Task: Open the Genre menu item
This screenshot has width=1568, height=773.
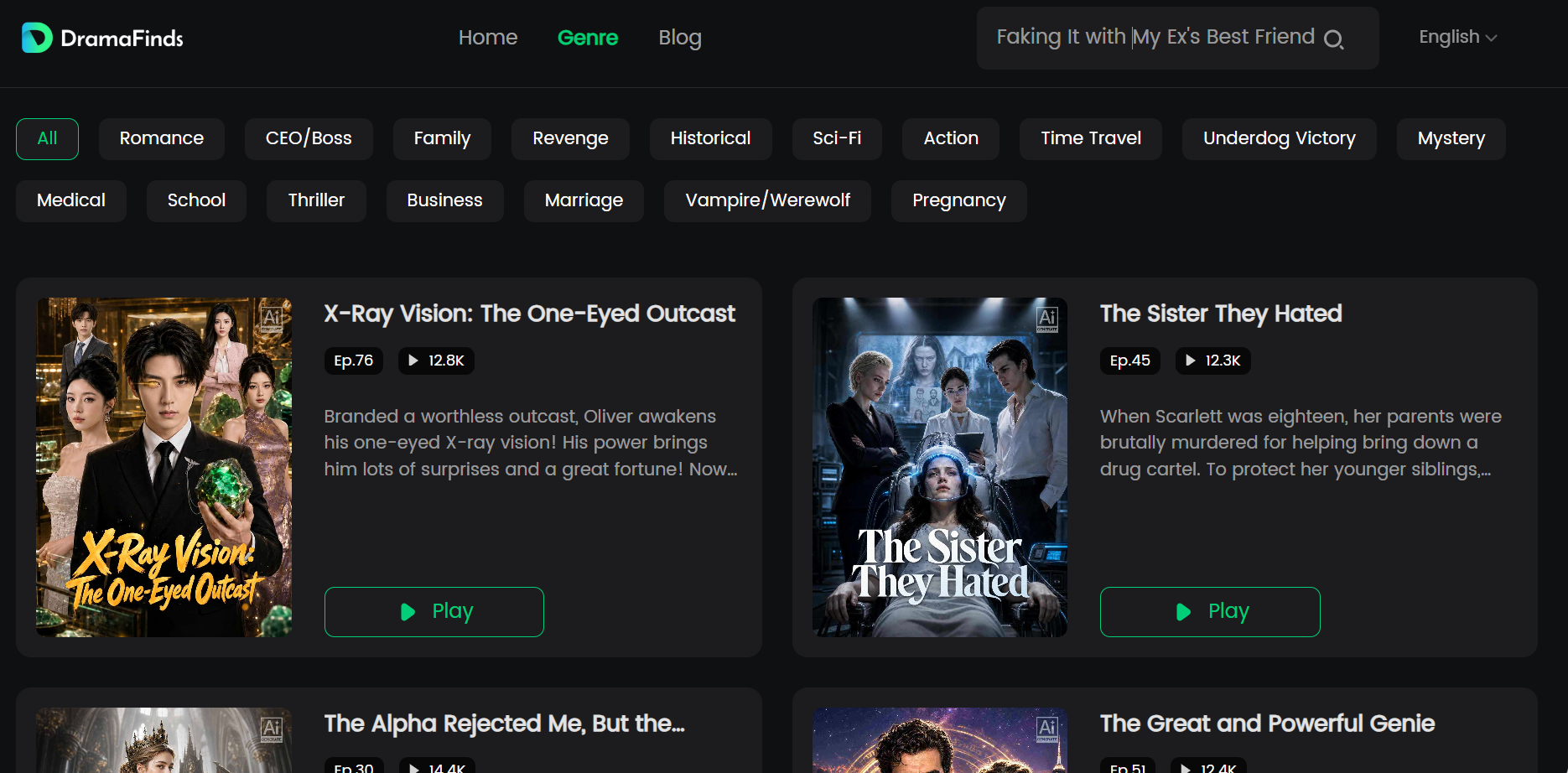Action: (588, 38)
